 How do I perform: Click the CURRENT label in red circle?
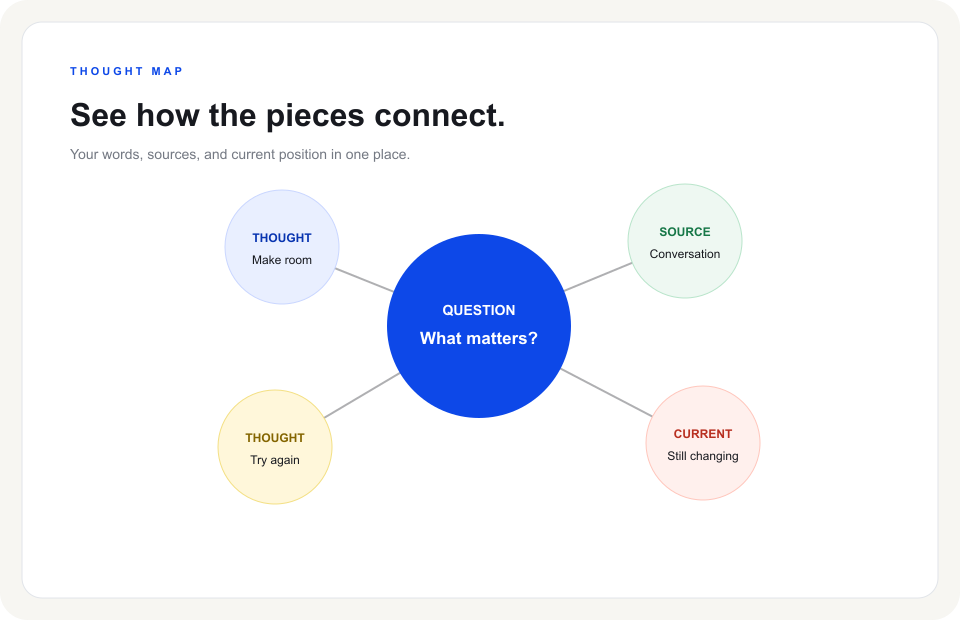(703, 434)
